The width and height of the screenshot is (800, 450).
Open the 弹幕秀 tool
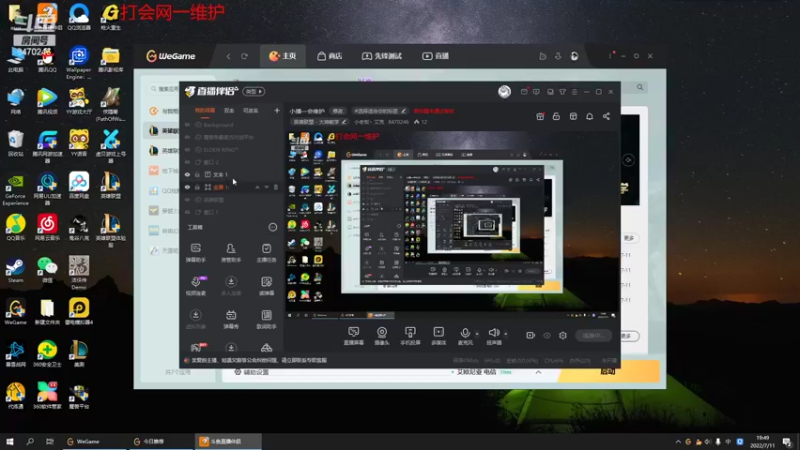pyautogui.click(x=231, y=319)
